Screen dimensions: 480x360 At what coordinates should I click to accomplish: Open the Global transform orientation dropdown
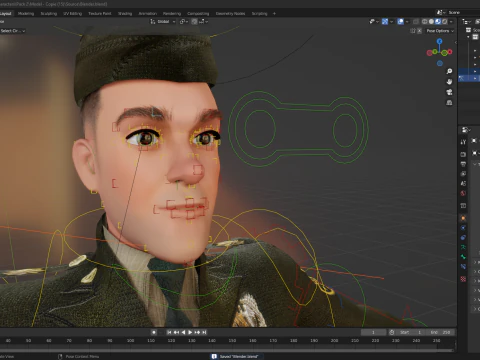click(163, 21)
